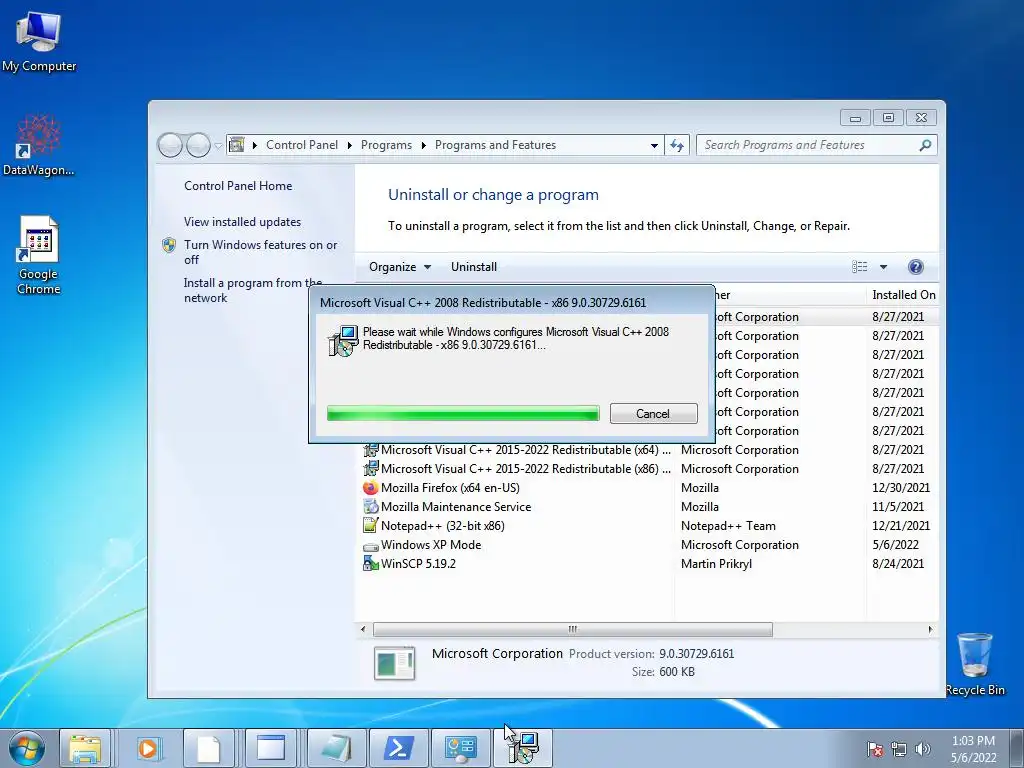The image size is (1024, 768).
Task: Click the details pane program thumbnail
Action: click(394, 663)
